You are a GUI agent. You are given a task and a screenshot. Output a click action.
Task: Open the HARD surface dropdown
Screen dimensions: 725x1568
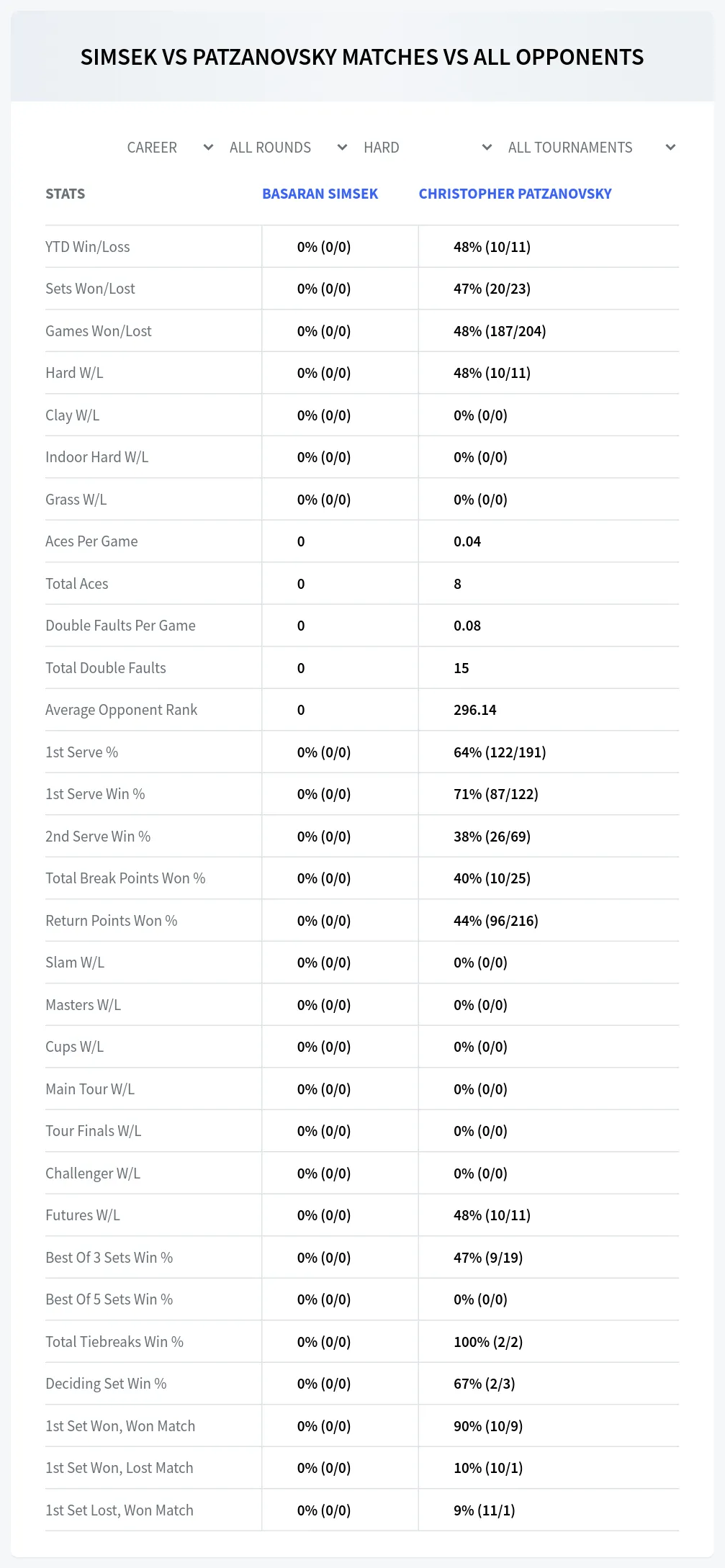tap(427, 148)
